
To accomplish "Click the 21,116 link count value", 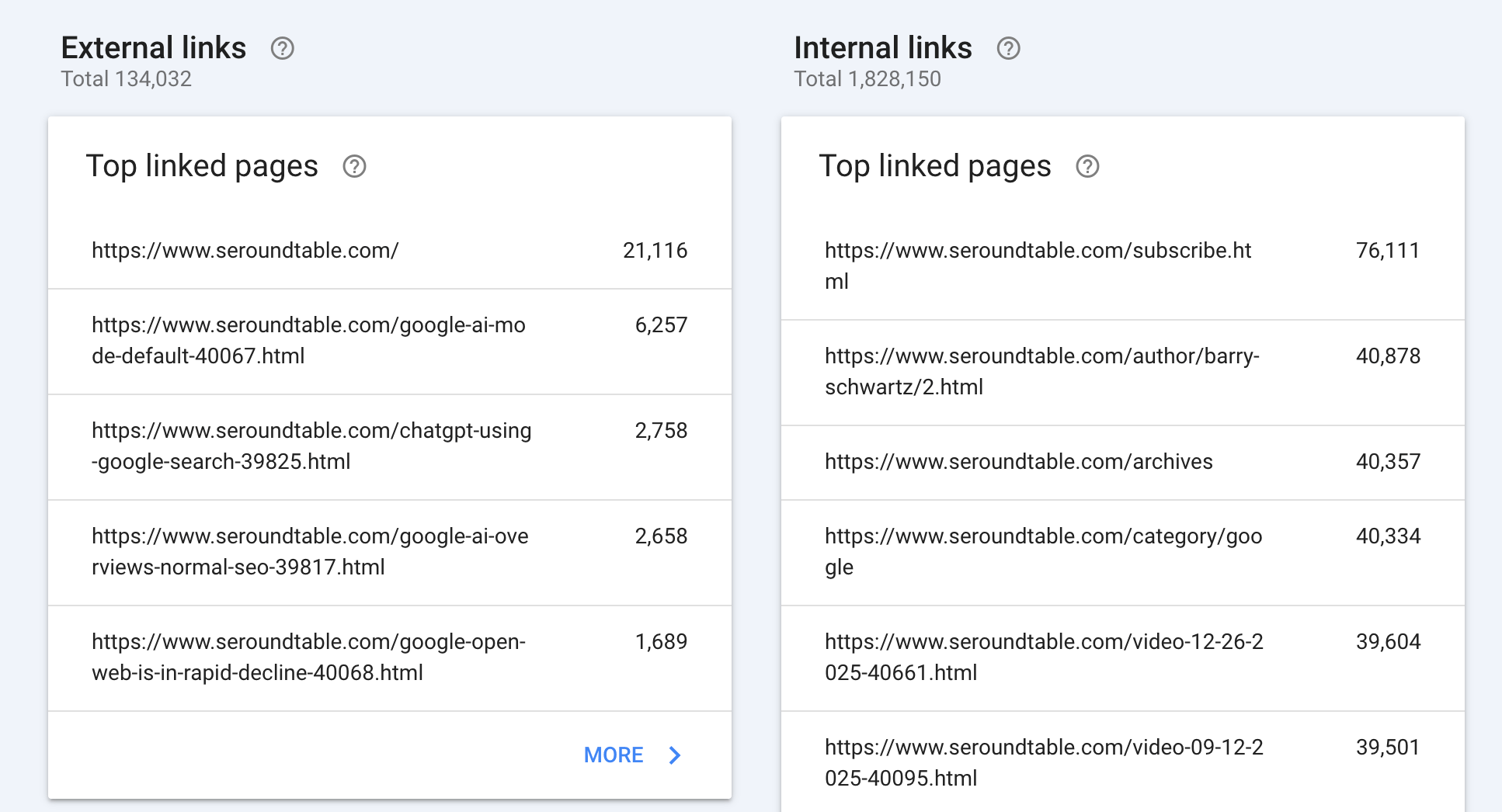I will [655, 251].
